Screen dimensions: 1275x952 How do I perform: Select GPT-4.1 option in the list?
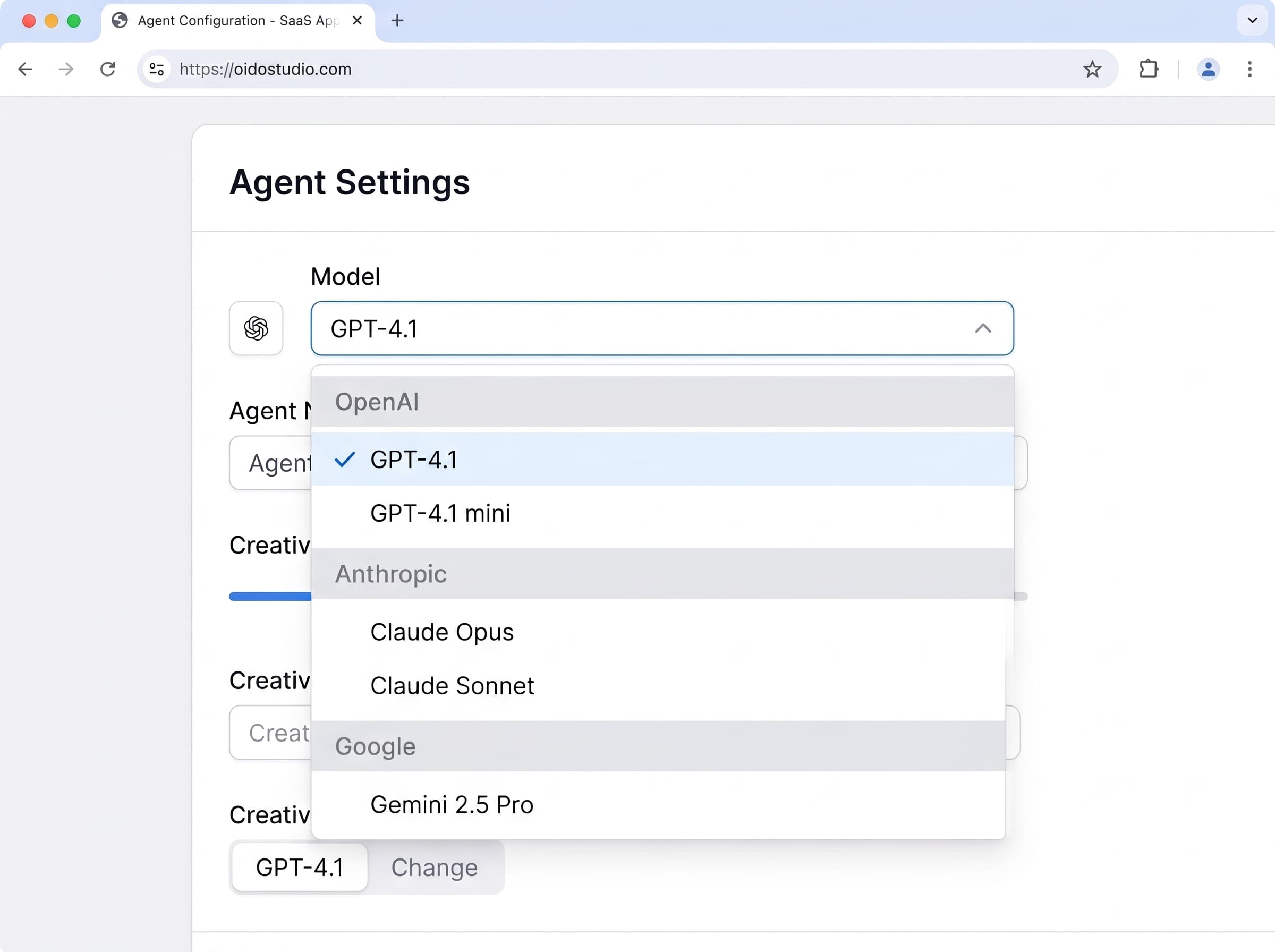(x=662, y=460)
